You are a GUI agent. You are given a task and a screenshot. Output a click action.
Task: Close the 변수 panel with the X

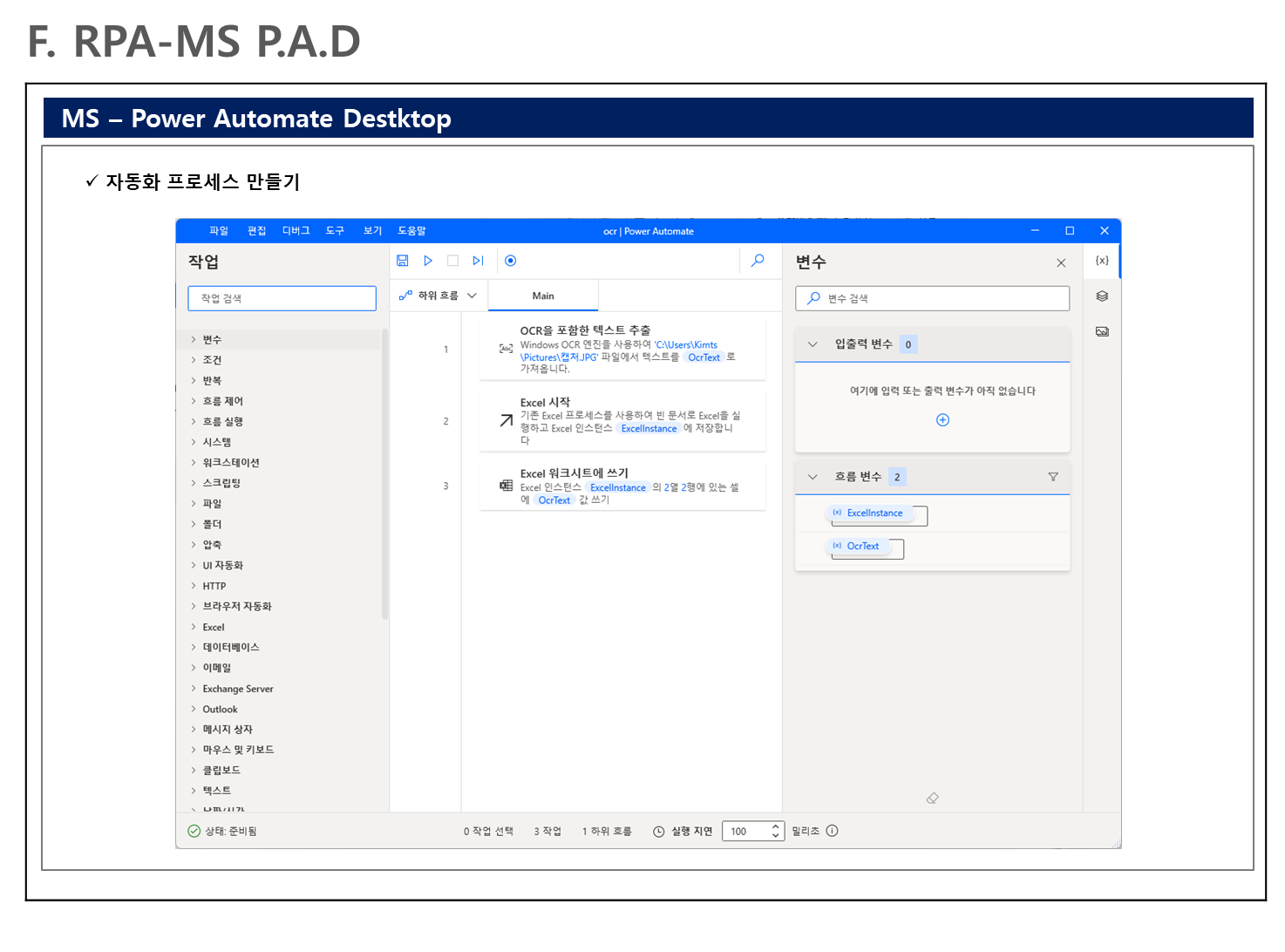(x=1061, y=262)
